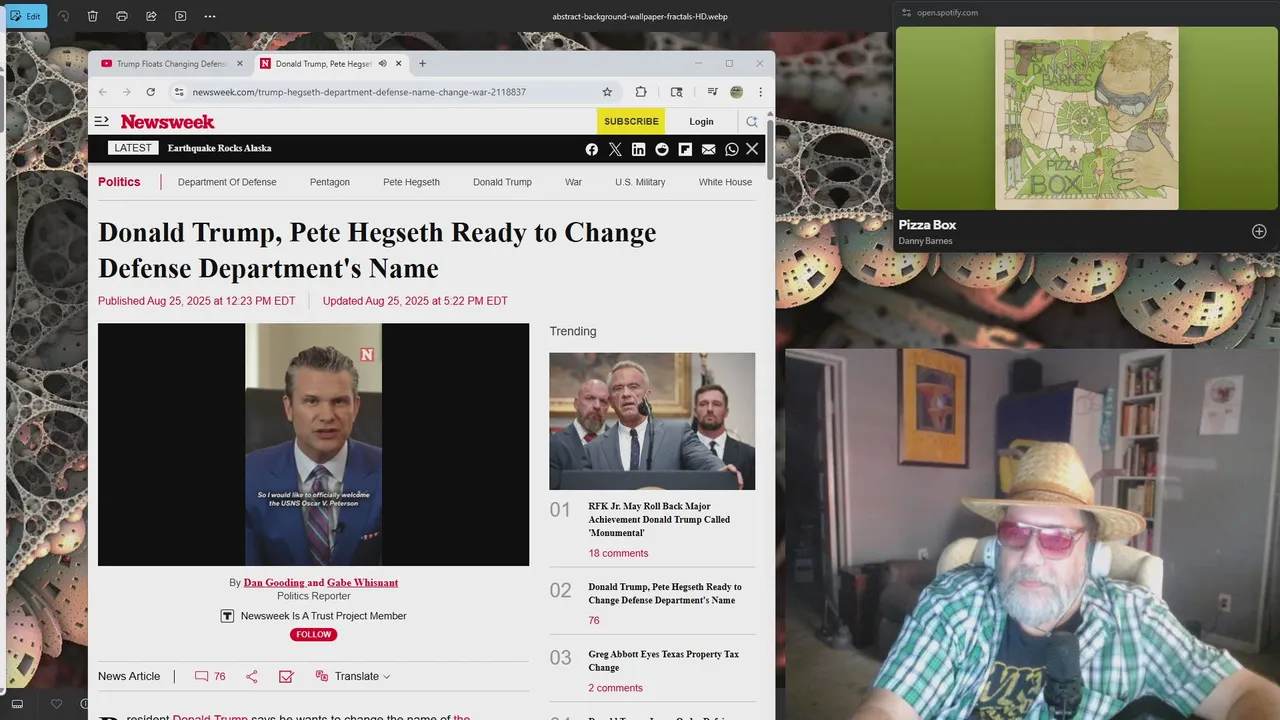
Task: Open the media controls icon in browser toolbar
Action: click(712, 92)
